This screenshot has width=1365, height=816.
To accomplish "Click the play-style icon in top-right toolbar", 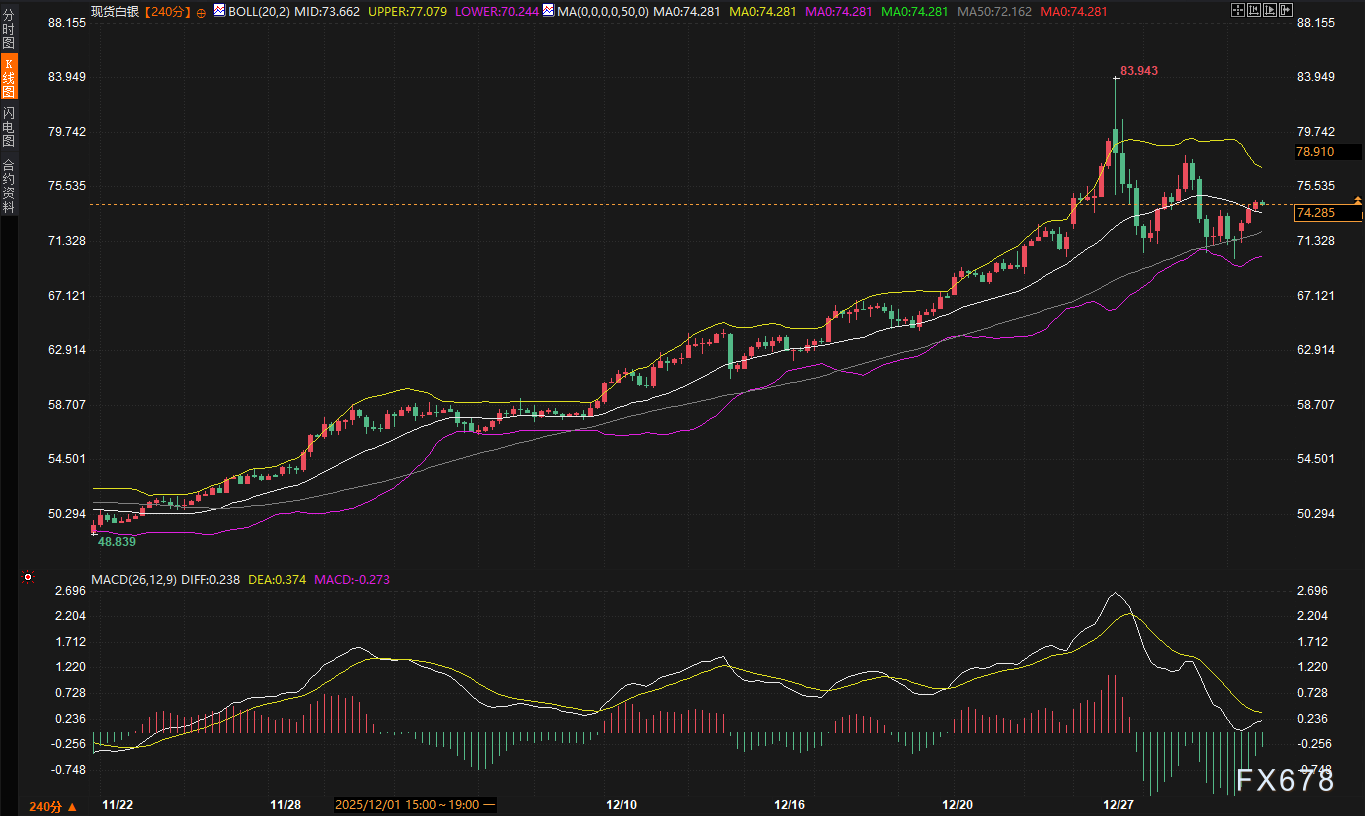I will click(1270, 11).
